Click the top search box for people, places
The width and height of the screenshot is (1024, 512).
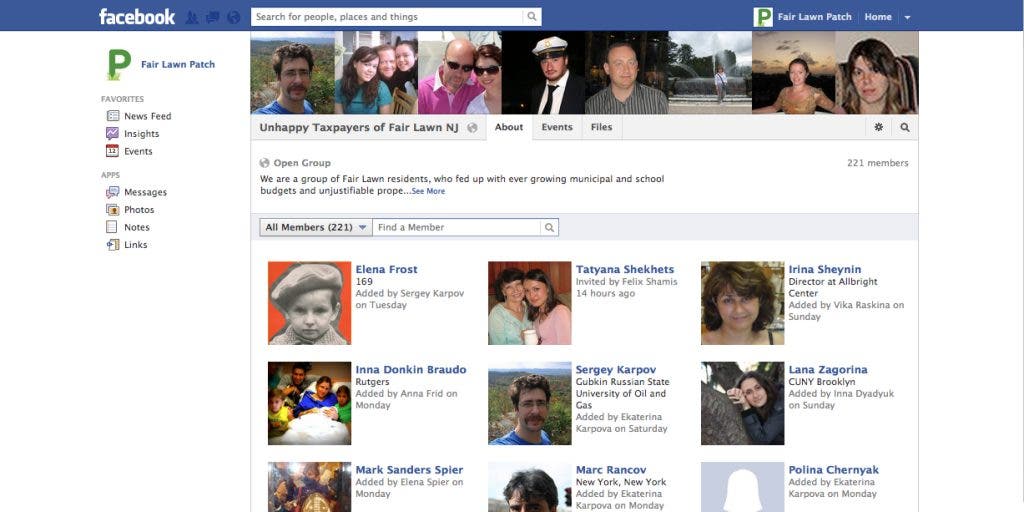tap(387, 17)
